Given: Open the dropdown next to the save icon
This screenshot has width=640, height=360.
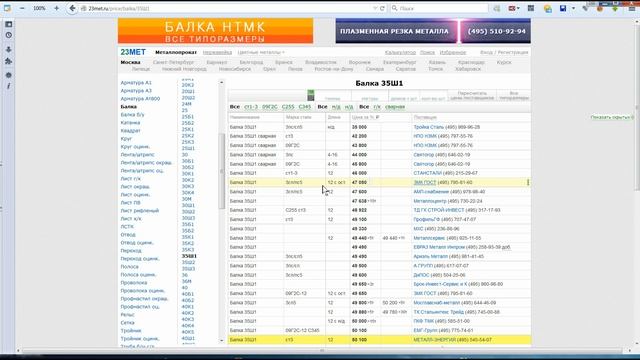Looking at the screenshot, I should [x=573, y=8].
